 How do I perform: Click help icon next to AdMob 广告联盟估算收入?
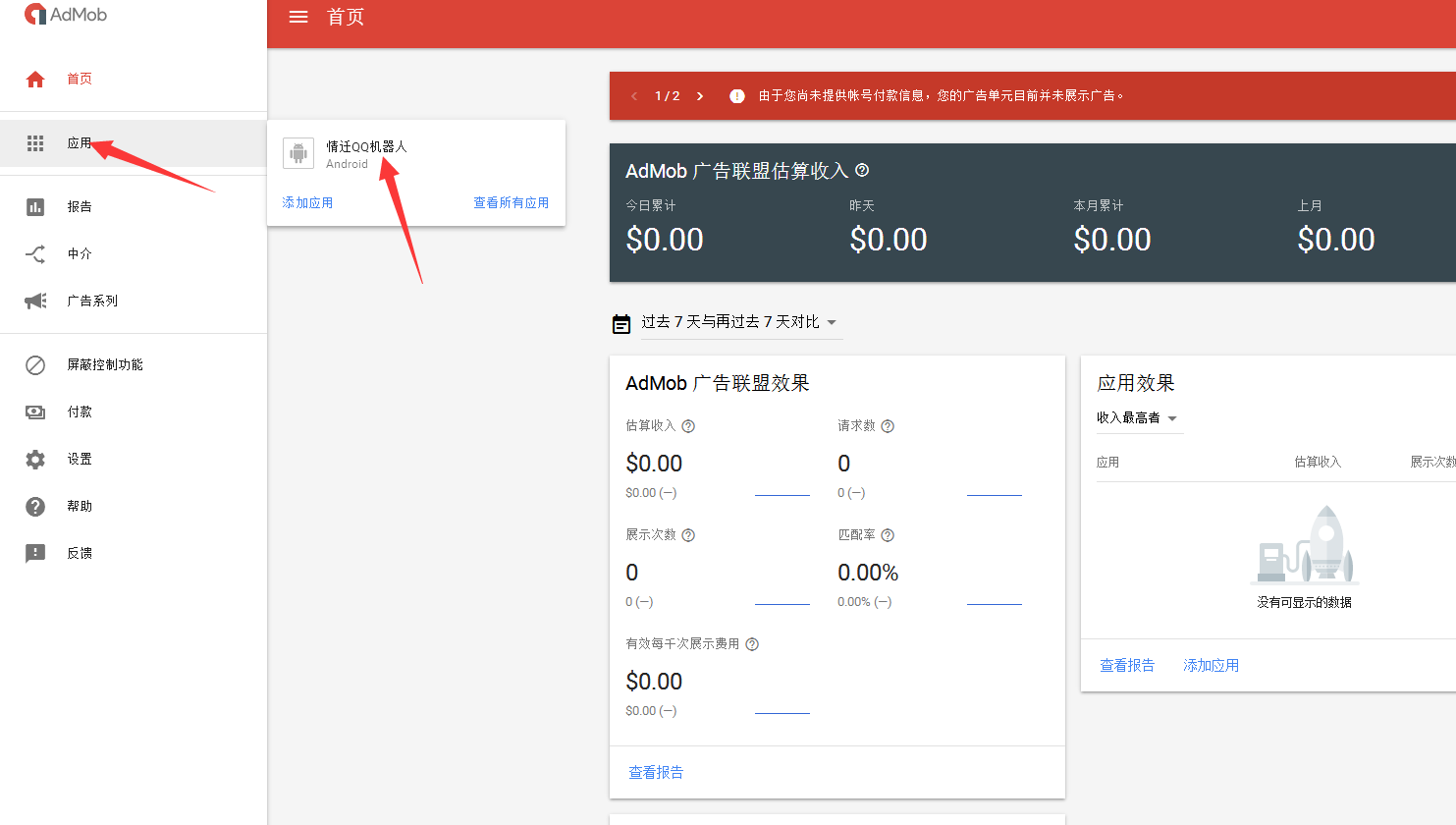(862, 170)
